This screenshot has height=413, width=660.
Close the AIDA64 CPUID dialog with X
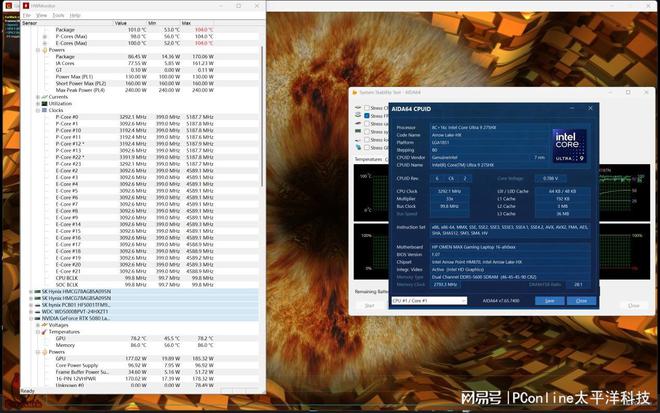click(590, 108)
